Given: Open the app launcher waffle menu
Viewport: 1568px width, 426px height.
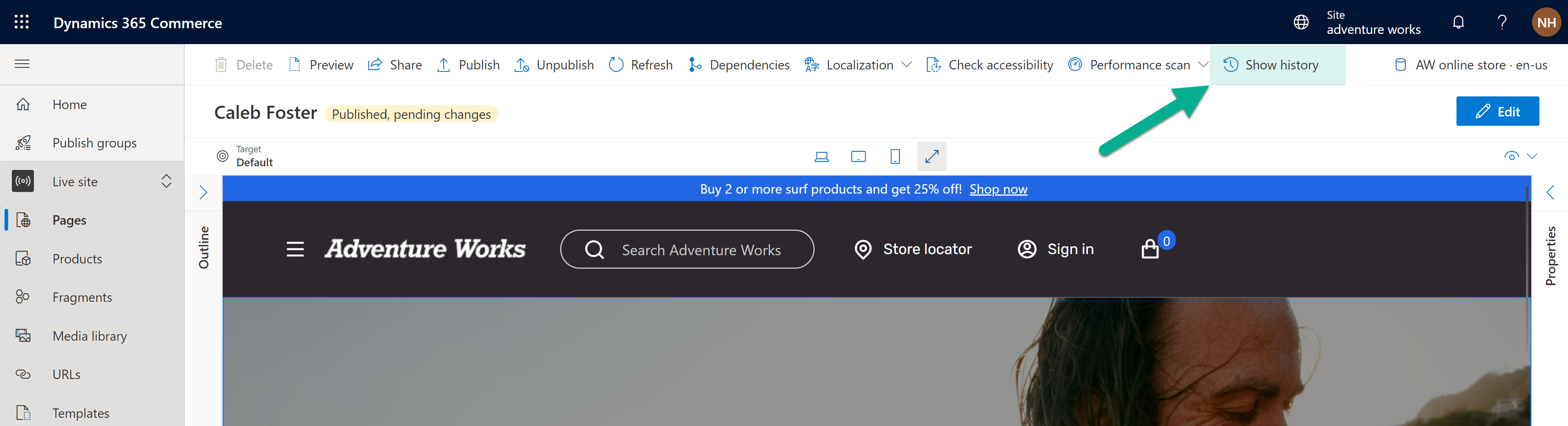Looking at the screenshot, I should pos(22,22).
